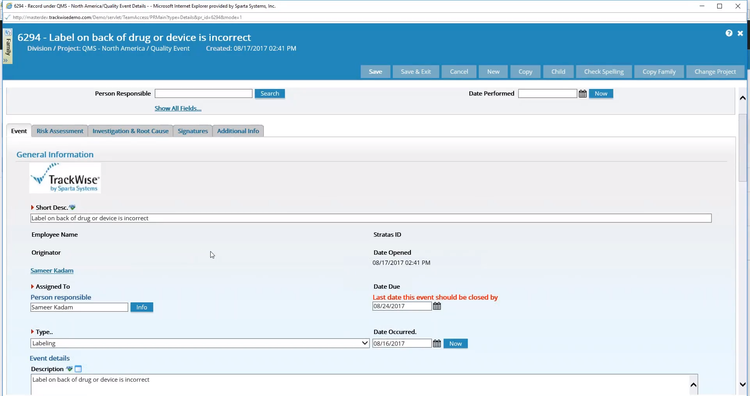The image size is (750, 396).
Task: Open the help question mark icon
Action: pos(728,33)
